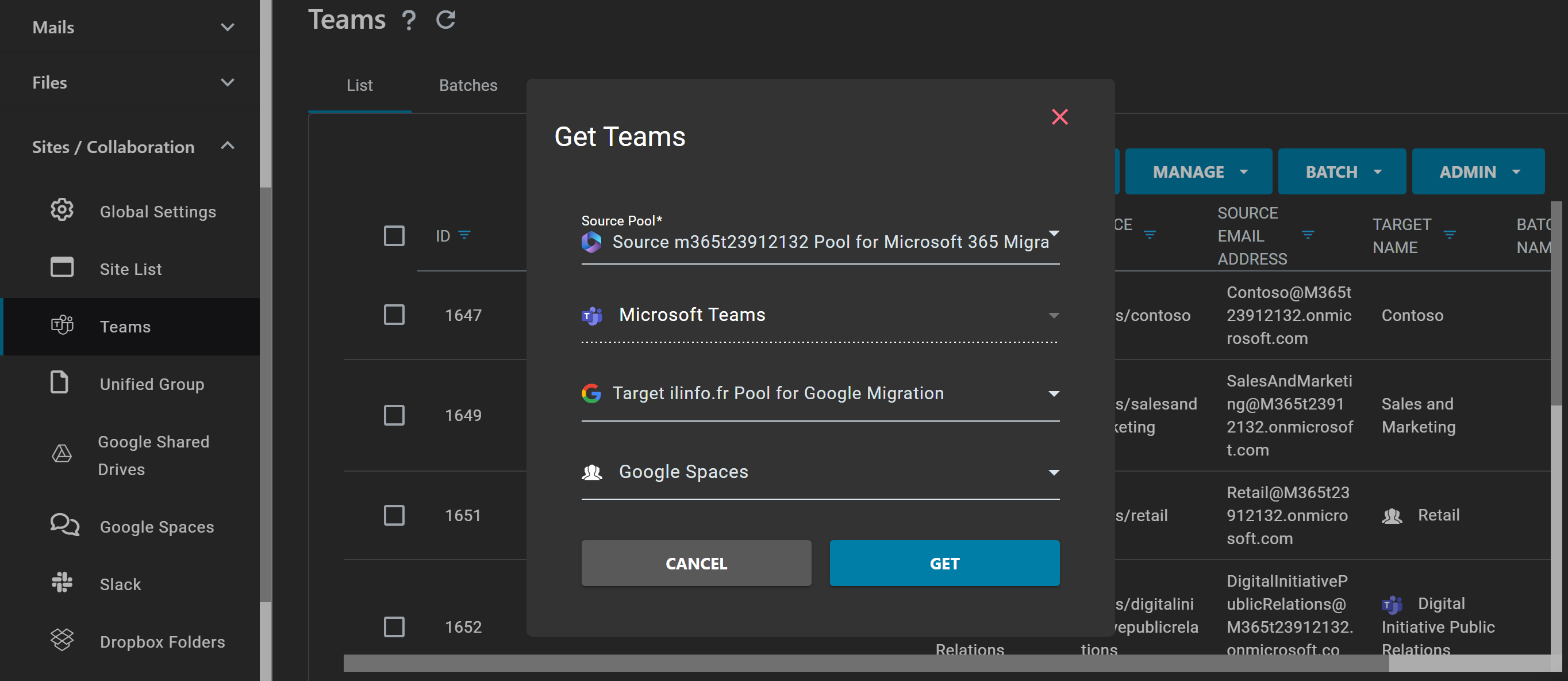Filter the Target Name column
This screenshot has height=681, width=1568.
1449,235
